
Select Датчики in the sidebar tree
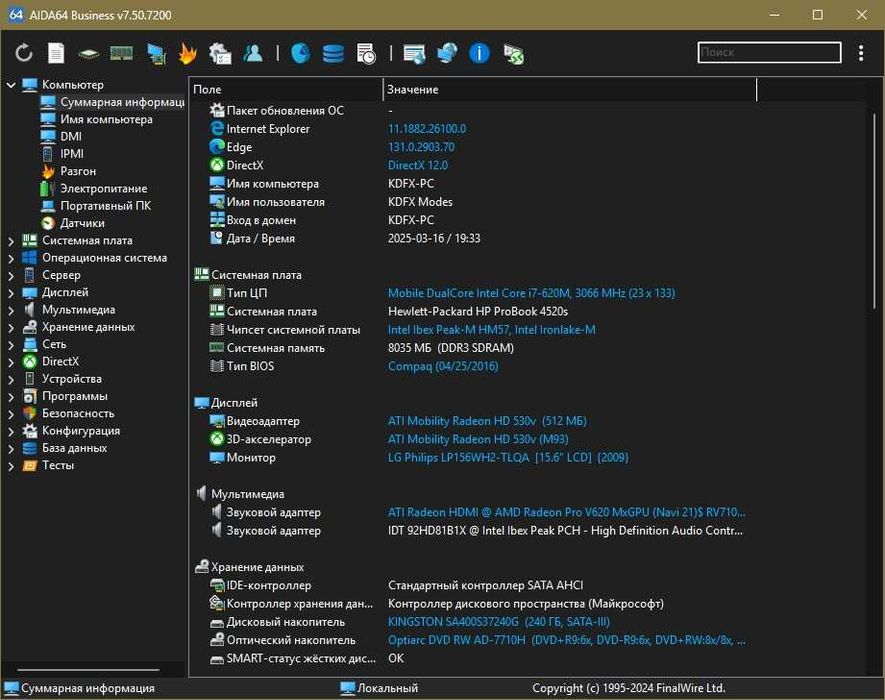pyautogui.click(x=82, y=223)
